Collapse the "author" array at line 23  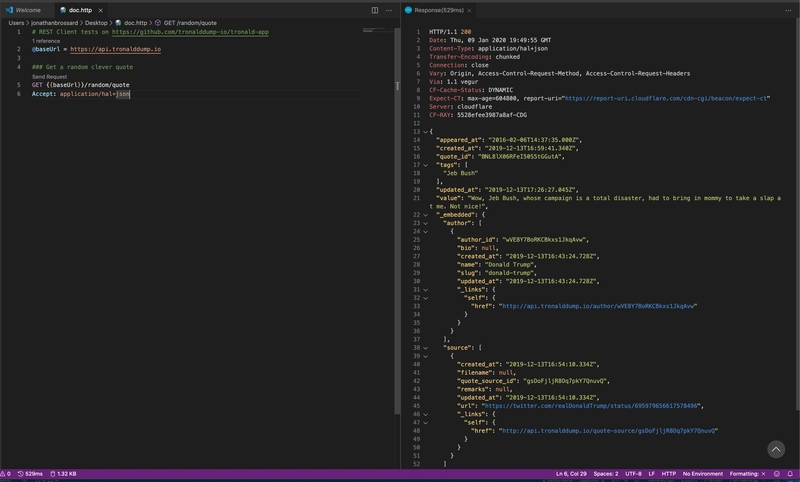click(426, 223)
